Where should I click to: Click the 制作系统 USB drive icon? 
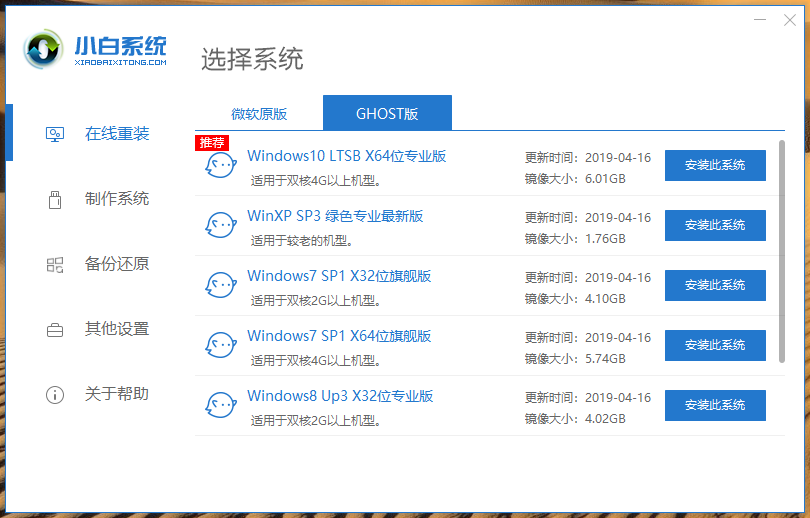[x=55, y=199]
